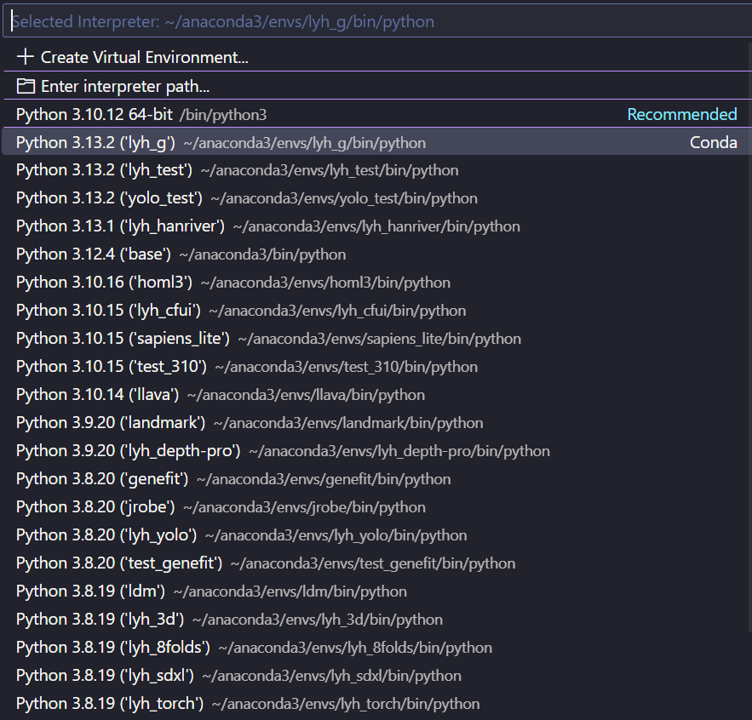This screenshot has height=720, width=752.
Task: Select Python 3.10.15 ('lyh_cfui') interpreter
Action: pos(377,310)
